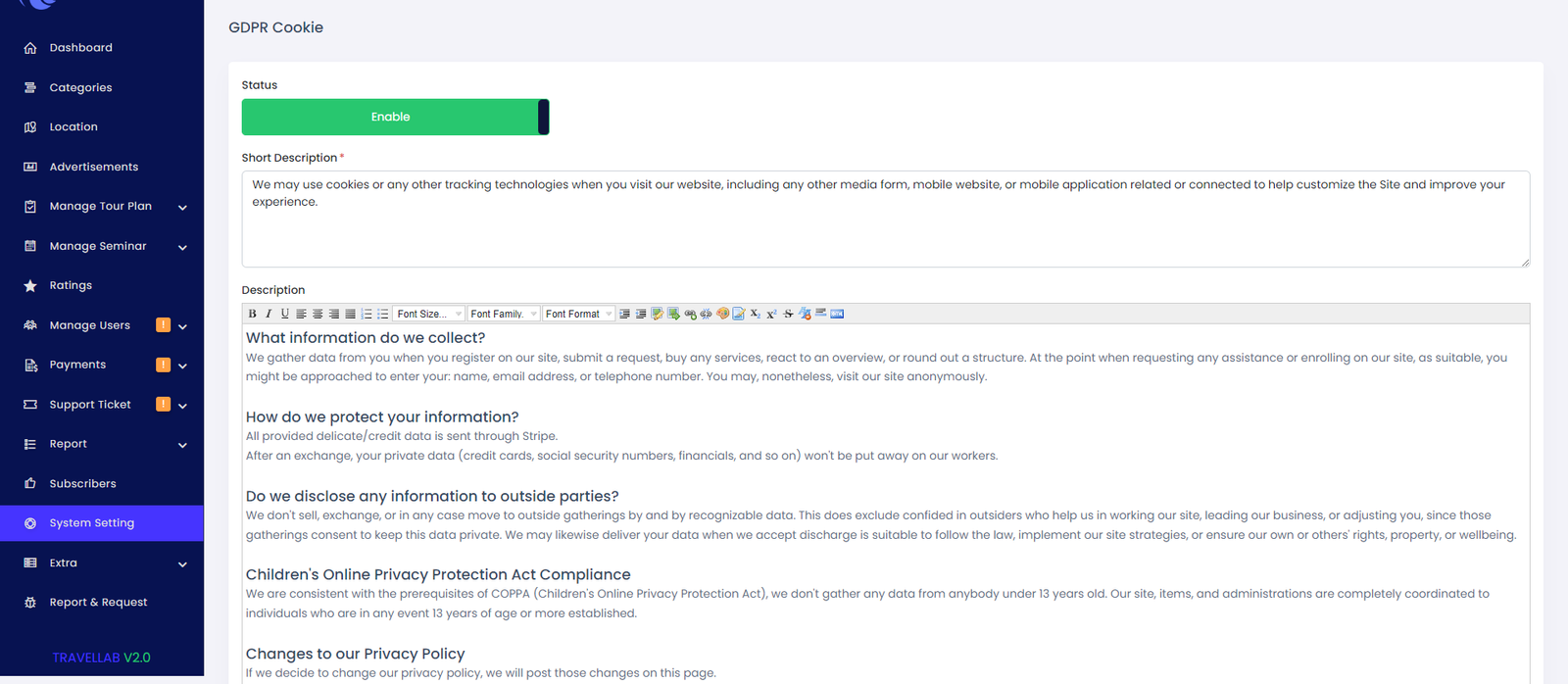Open the Font Family dropdown
1568x684 pixels.
(x=504, y=314)
